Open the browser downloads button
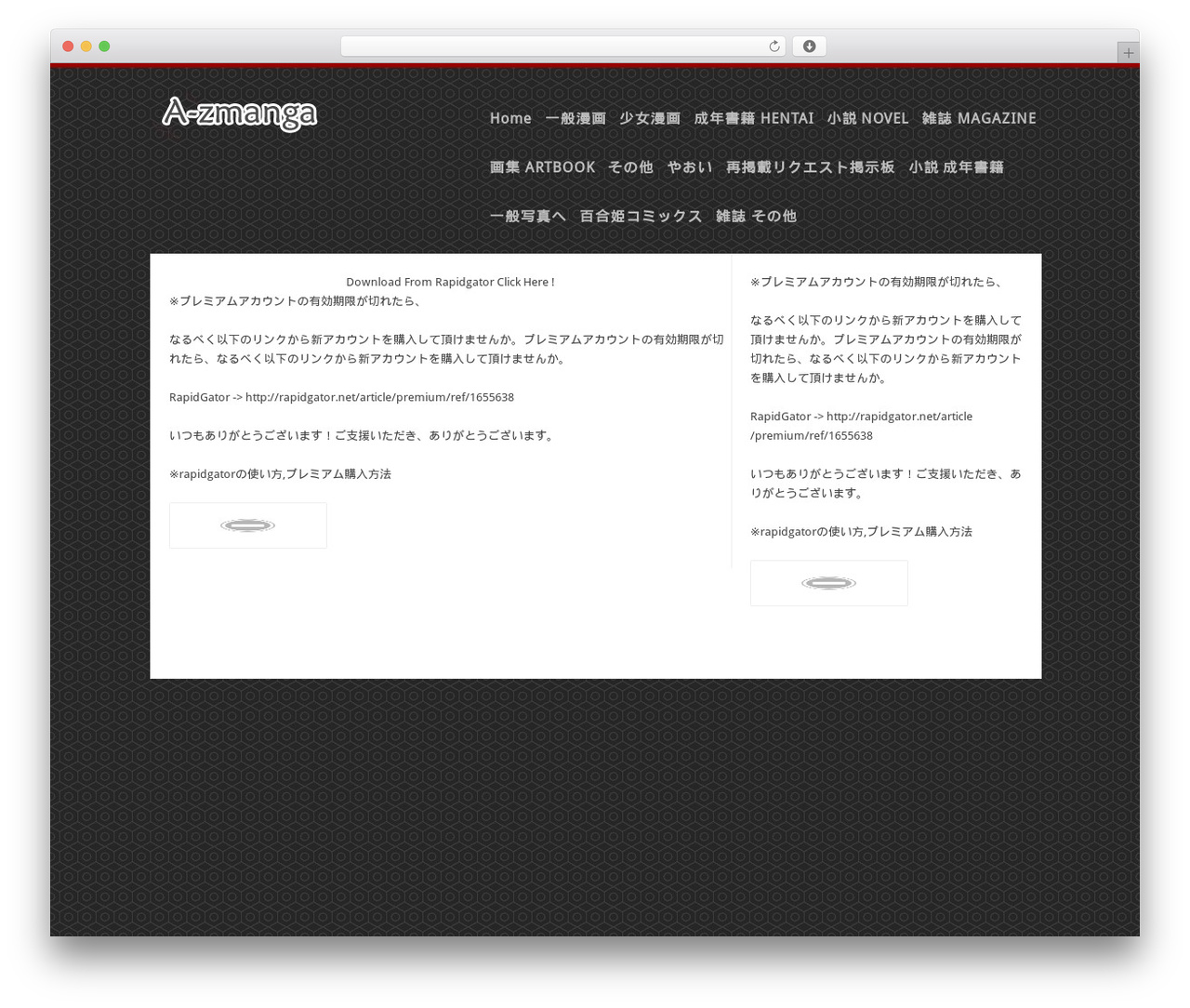Viewport: 1190px width, 1008px height. click(x=809, y=46)
